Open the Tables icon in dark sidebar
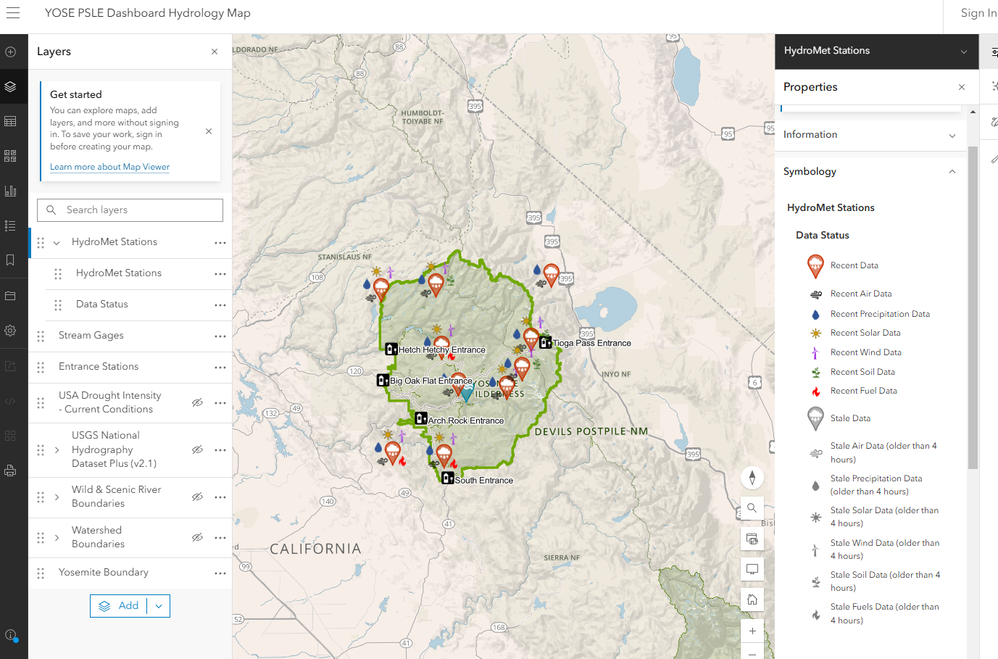This screenshot has width=998, height=659. [10, 121]
